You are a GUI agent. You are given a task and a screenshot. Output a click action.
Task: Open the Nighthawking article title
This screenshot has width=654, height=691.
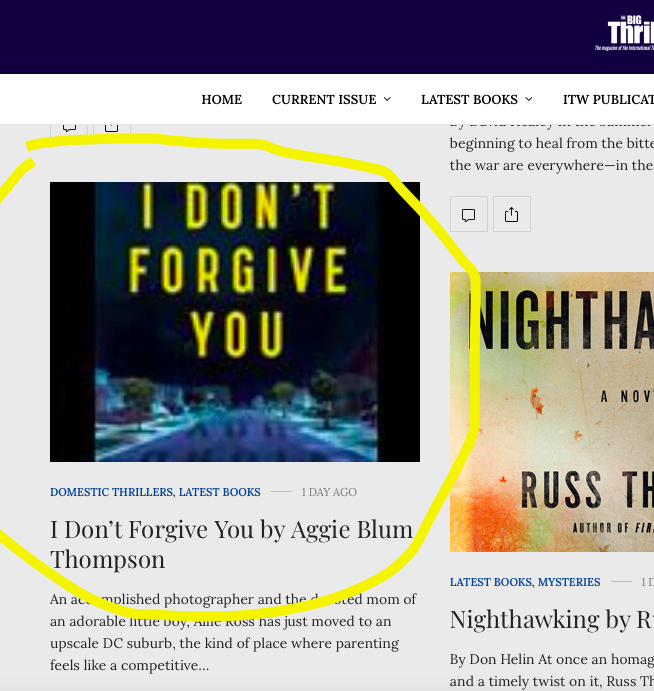click(552, 619)
